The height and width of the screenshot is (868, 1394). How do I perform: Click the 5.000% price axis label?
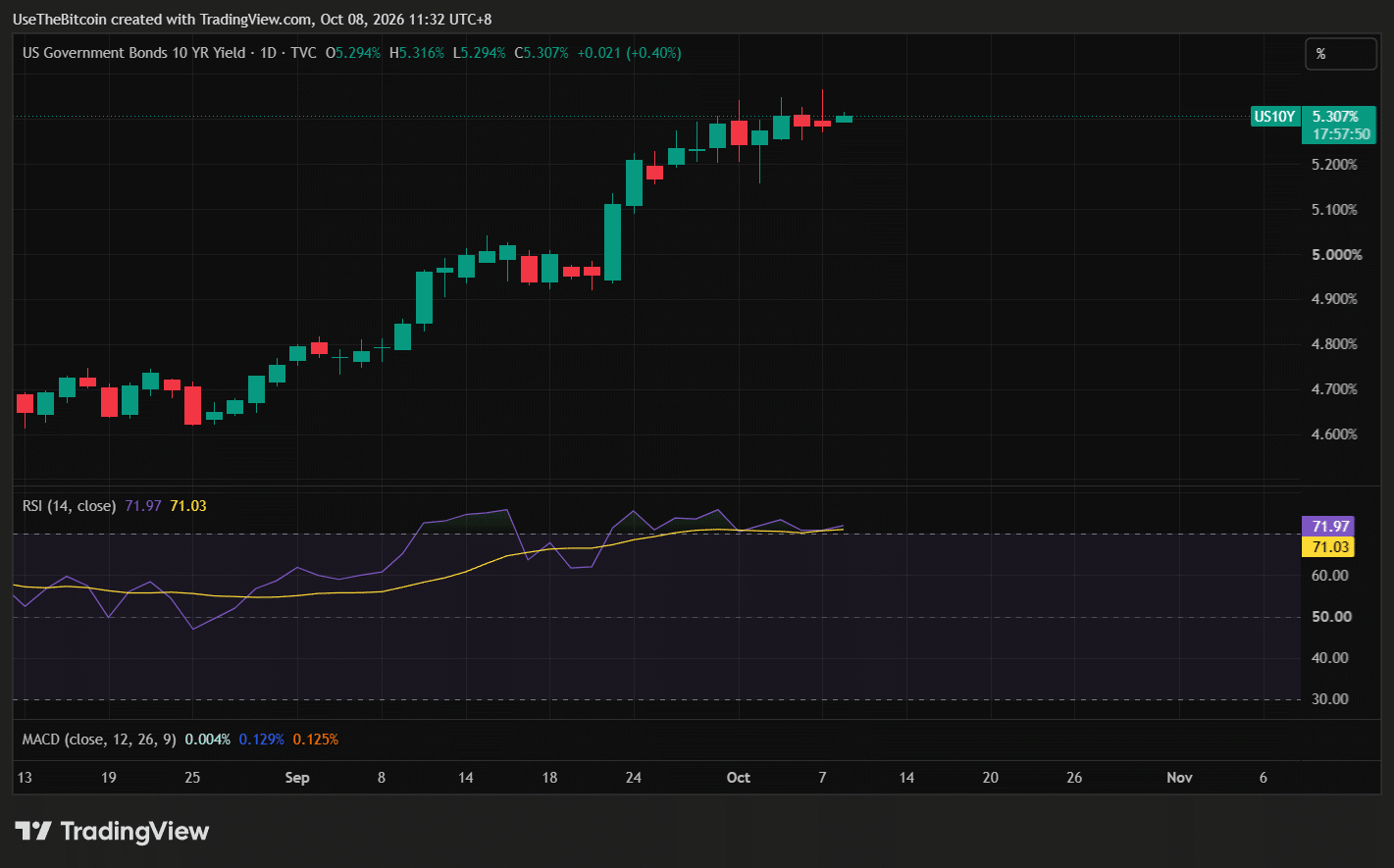click(1336, 255)
